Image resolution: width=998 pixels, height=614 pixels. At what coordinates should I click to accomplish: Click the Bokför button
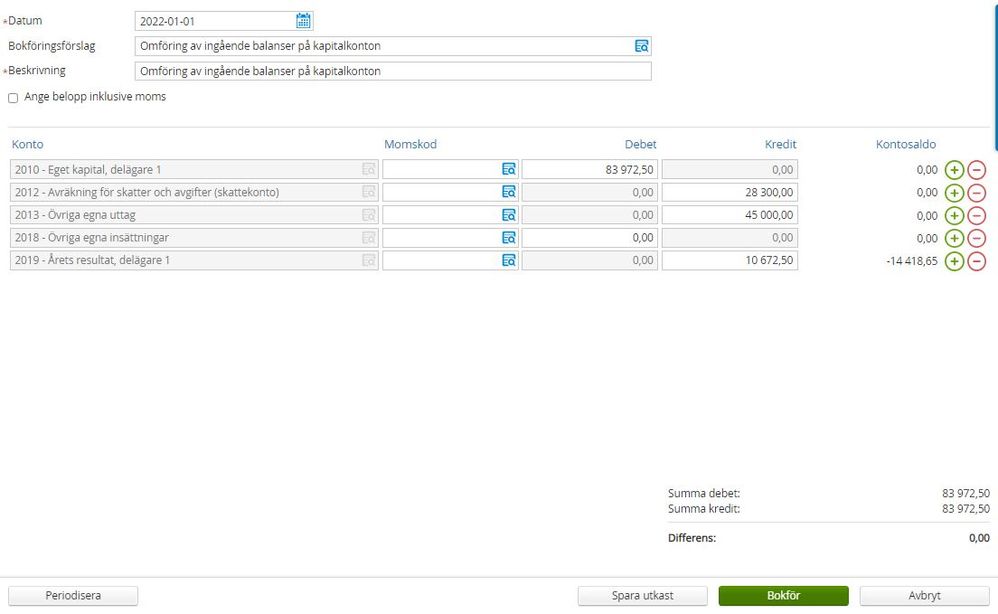click(x=783, y=596)
